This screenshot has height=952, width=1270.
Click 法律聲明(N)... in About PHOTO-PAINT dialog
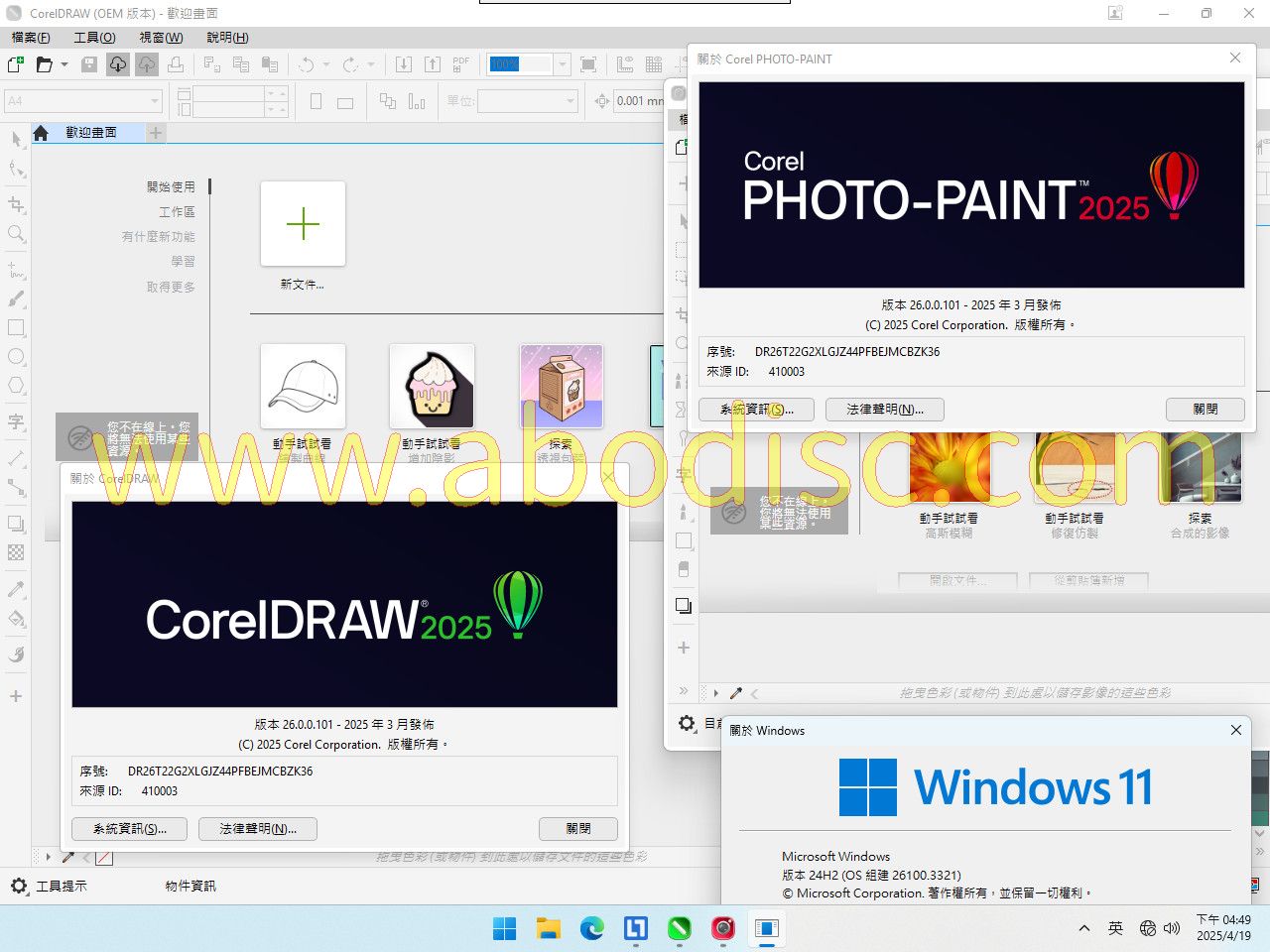885,410
